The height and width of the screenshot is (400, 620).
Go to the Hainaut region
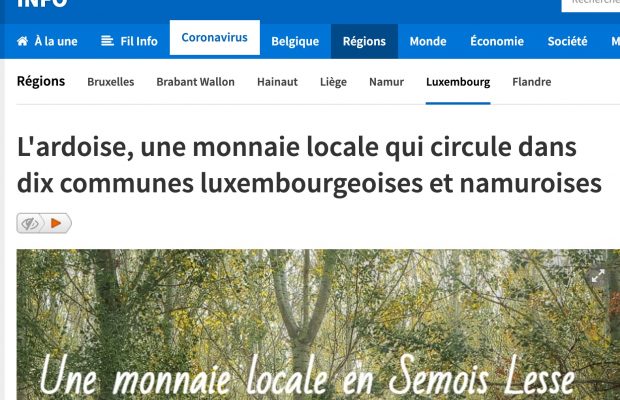[277, 82]
